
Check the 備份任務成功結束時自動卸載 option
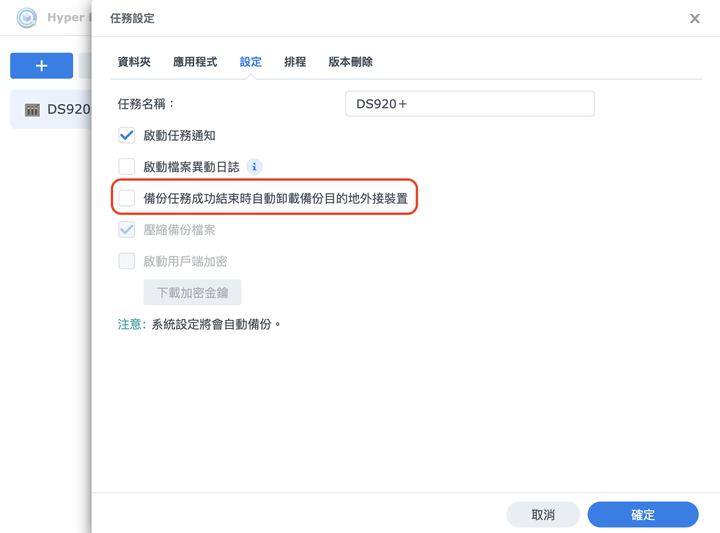[127, 198]
